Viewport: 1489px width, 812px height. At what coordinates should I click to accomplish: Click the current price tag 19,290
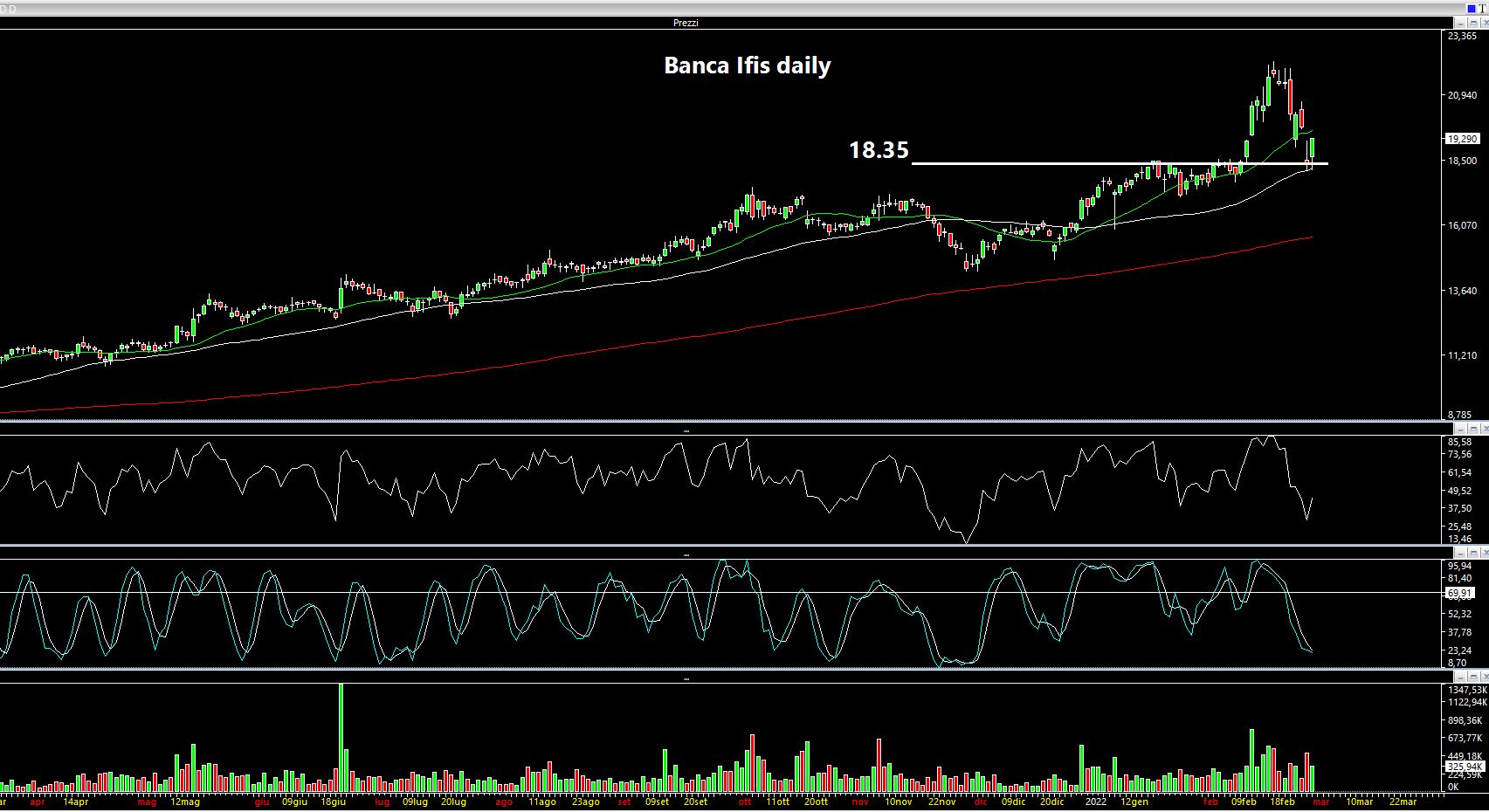pyautogui.click(x=1463, y=139)
